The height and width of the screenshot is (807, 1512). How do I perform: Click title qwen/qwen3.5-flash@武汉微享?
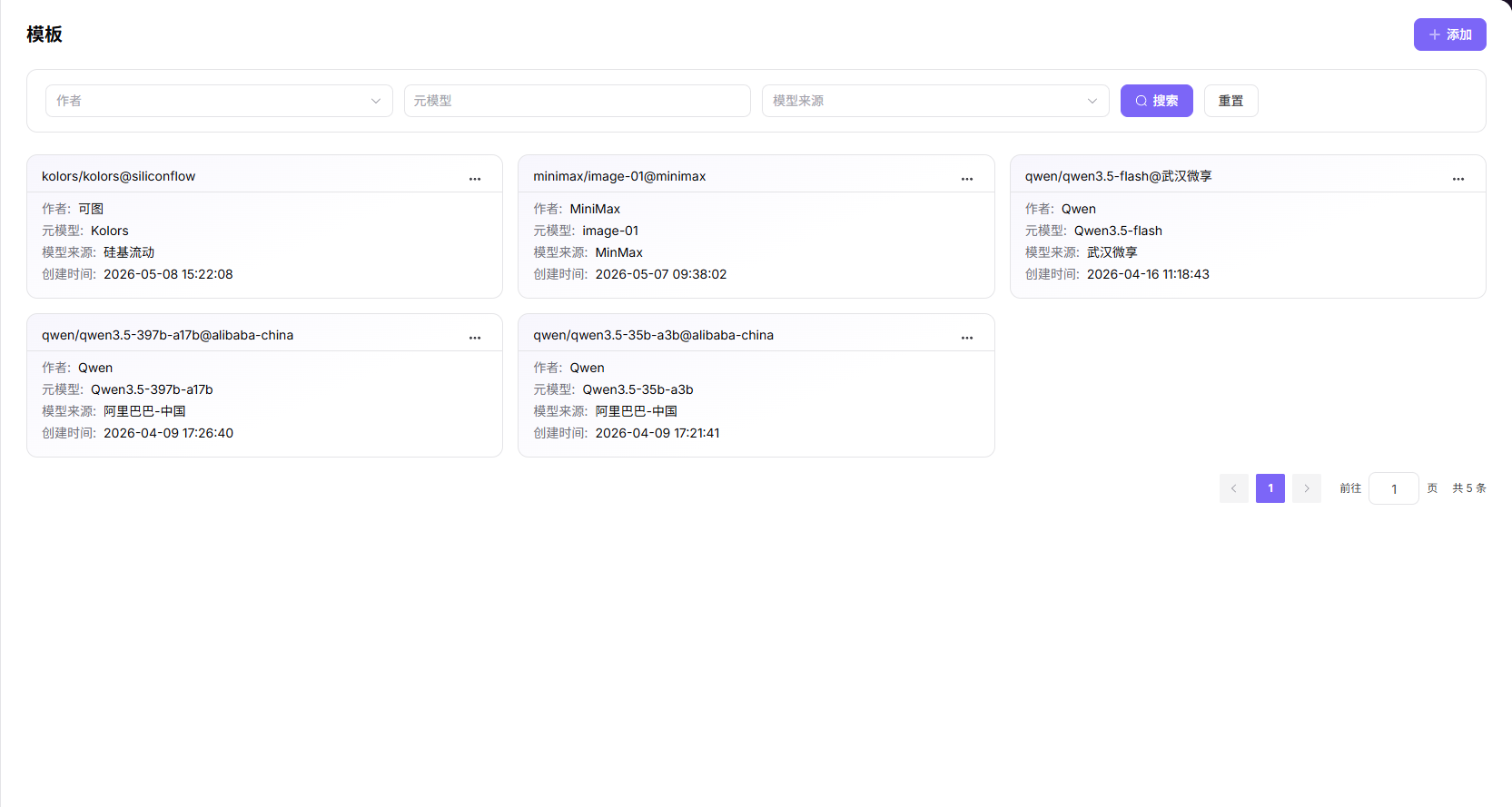pyautogui.click(x=1118, y=176)
